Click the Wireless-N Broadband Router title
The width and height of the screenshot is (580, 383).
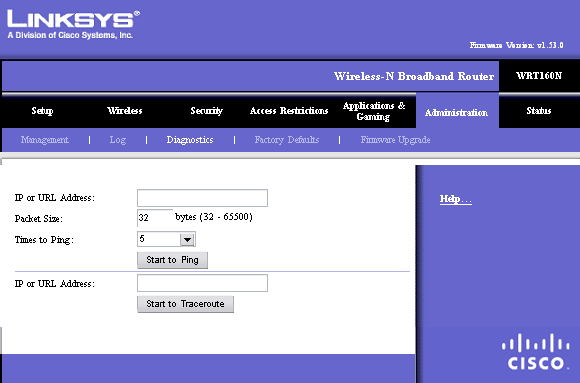click(x=414, y=76)
